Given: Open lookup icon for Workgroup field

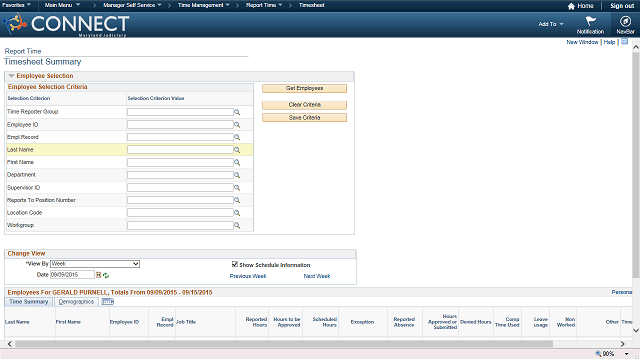Looking at the screenshot, I should [x=237, y=225].
